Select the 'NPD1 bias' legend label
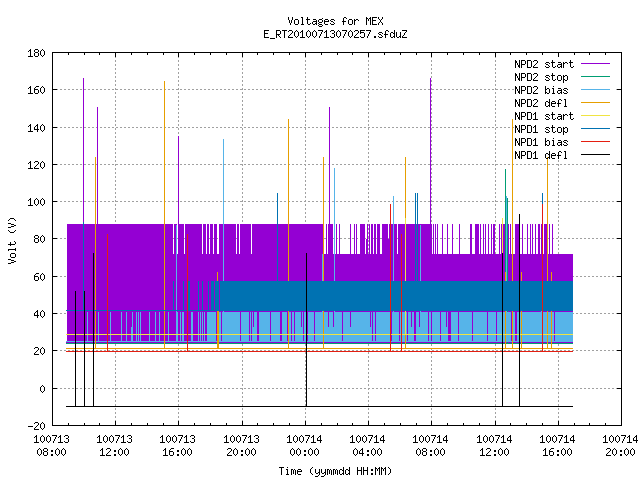Viewport: 640px width, 480px height. tap(541, 142)
